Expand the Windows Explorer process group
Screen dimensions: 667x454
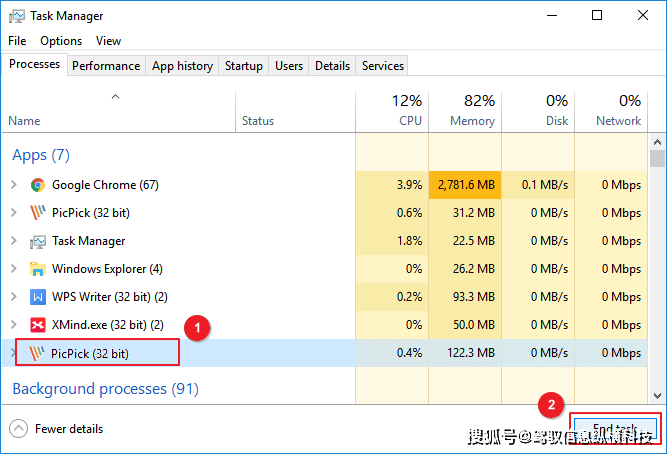[x=13, y=269]
